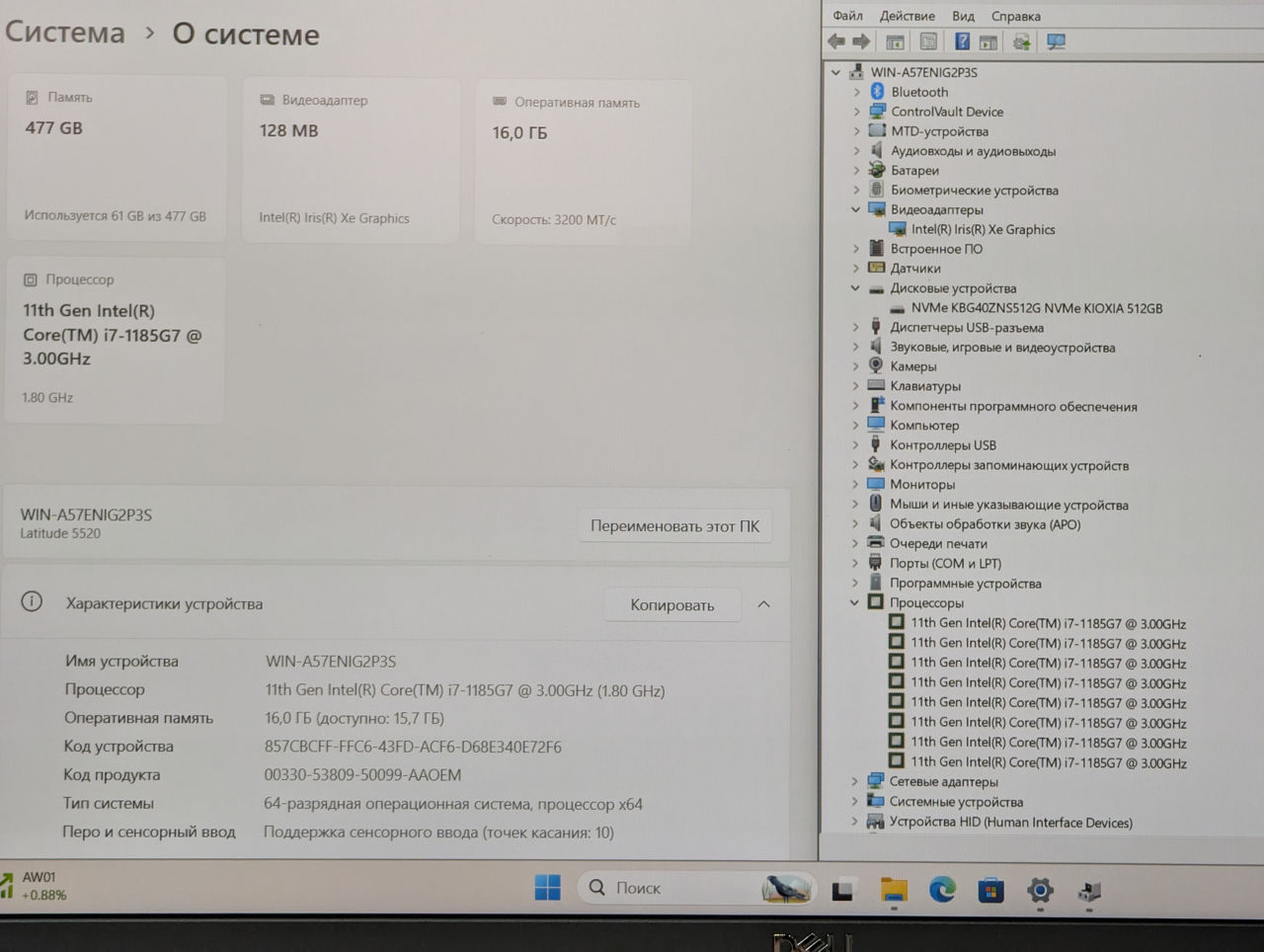This screenshot has width=1264, height=952.
Task: Collapse the Характеристики устройства section chevron
Action: click(763, 604)
